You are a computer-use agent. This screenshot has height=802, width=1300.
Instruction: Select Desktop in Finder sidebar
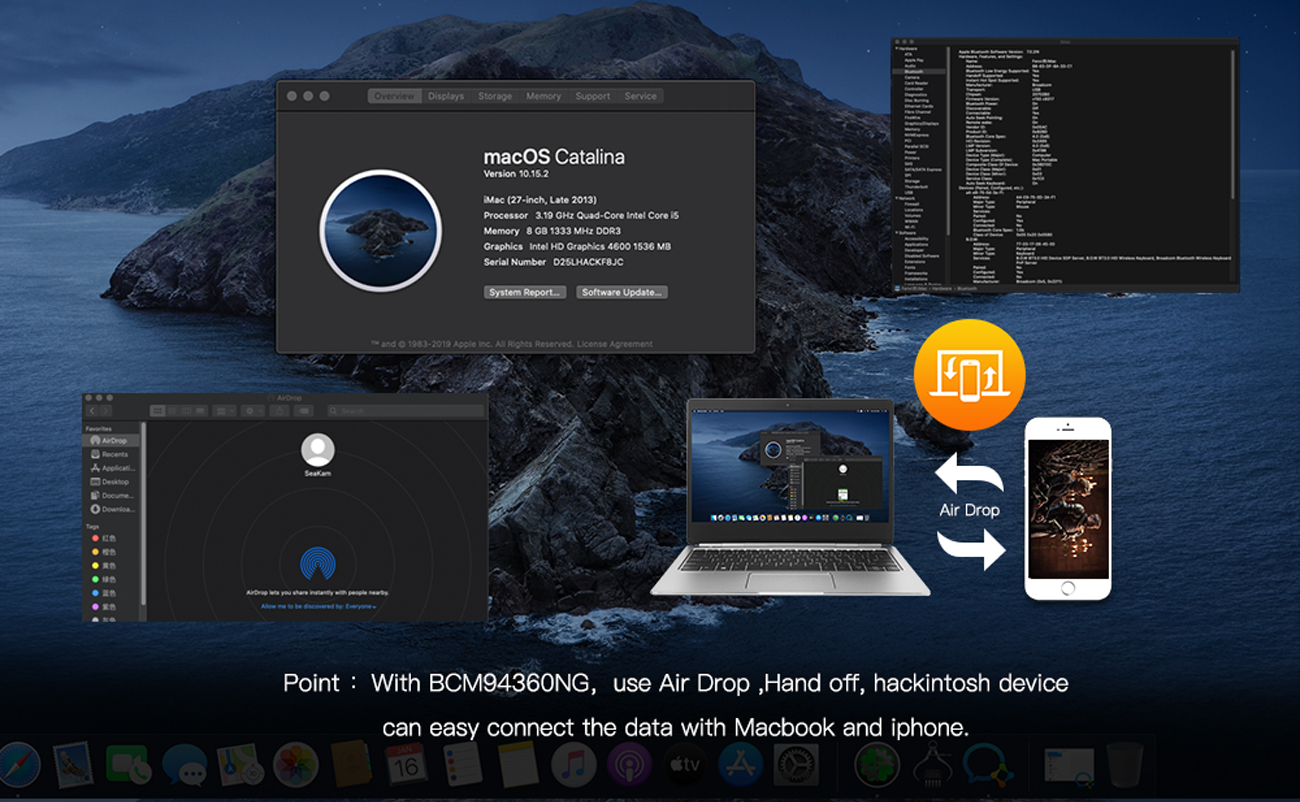coord(111,482)
